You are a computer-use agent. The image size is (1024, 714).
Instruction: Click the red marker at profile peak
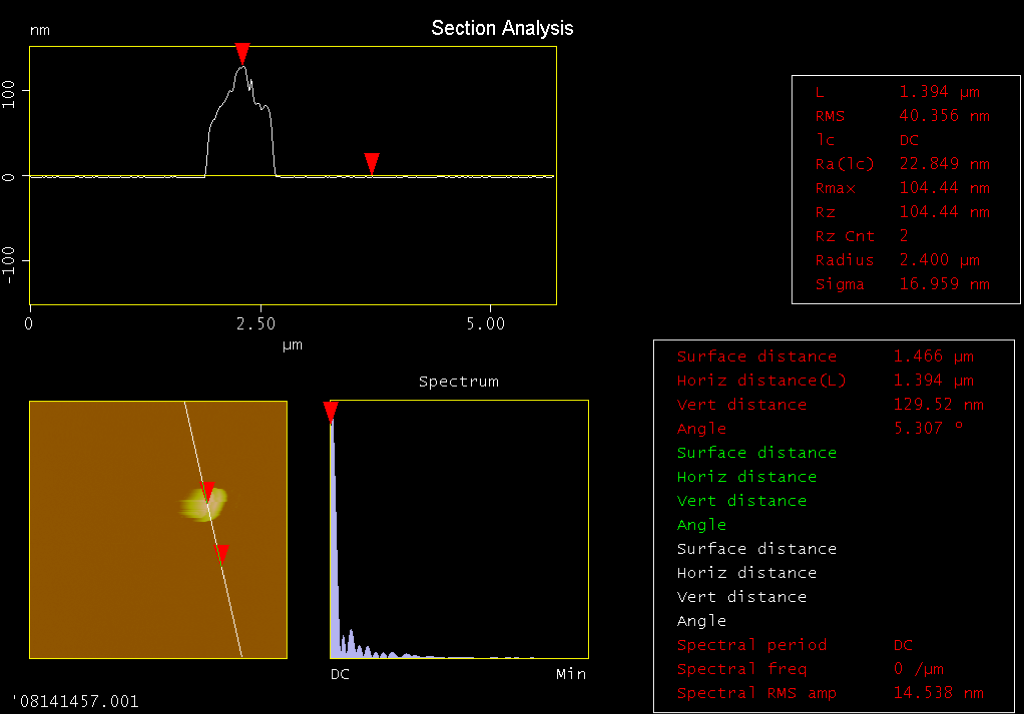click(x=242, y=54)
